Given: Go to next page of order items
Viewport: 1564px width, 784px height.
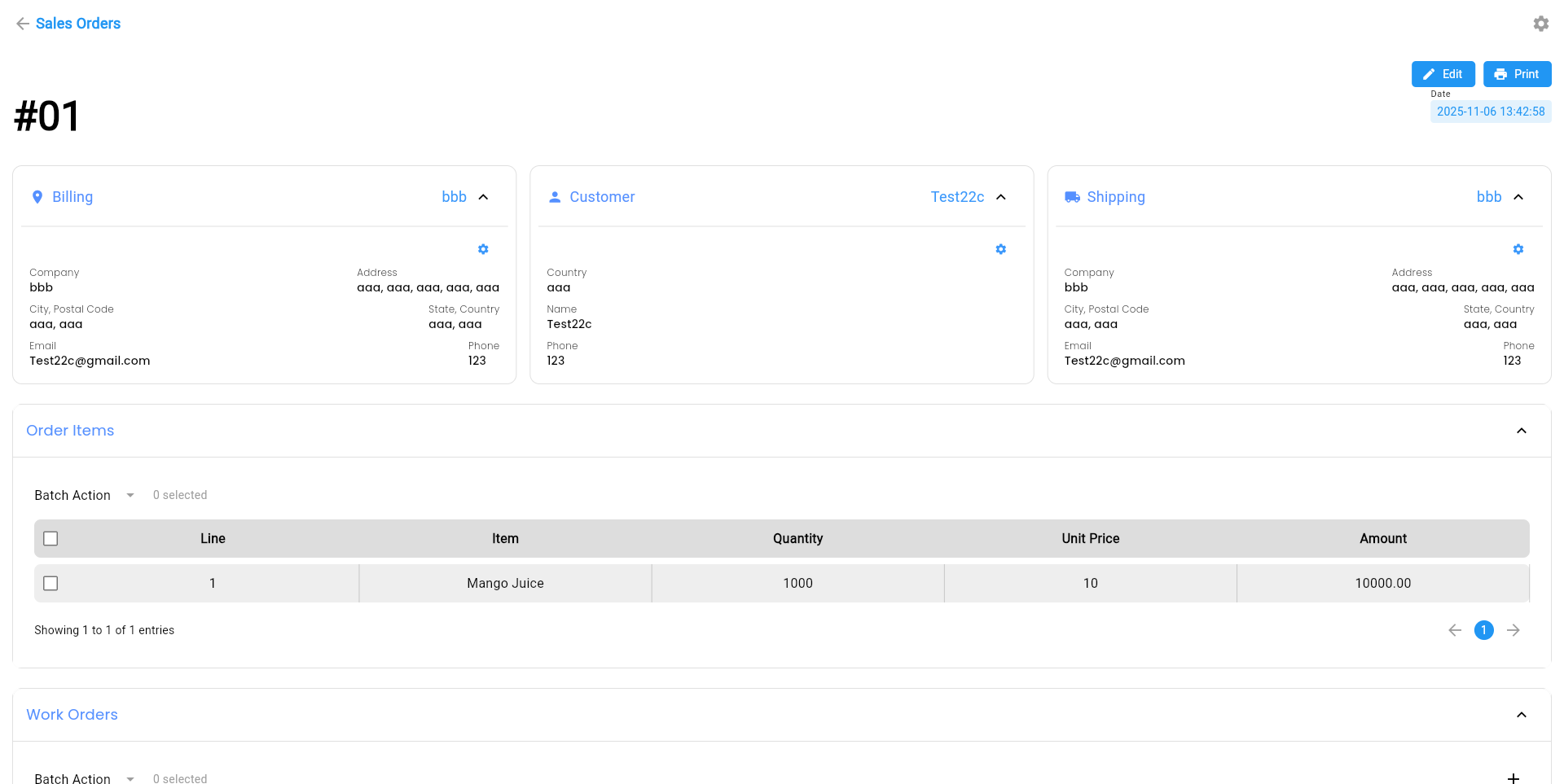Looking at the screenshot, I should tap(1513, 630).
